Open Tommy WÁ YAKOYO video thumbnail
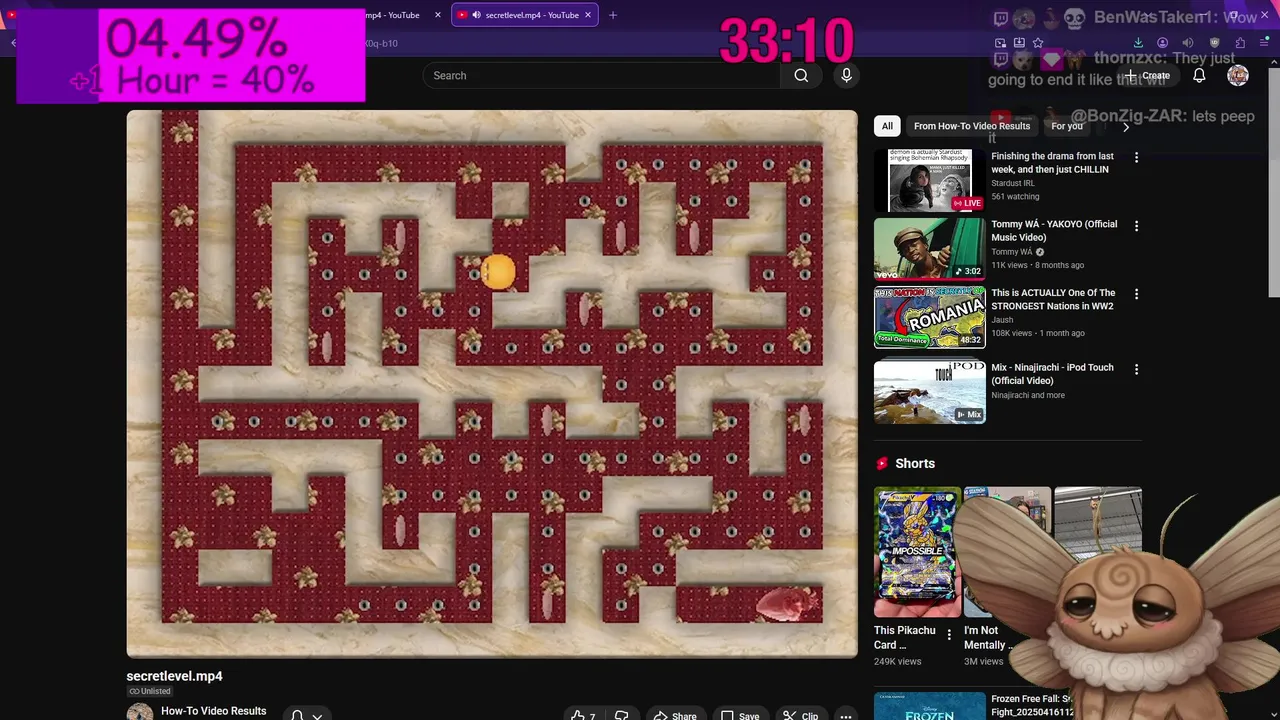This screenshot has height=720, width=1280. tap(930, 249)
